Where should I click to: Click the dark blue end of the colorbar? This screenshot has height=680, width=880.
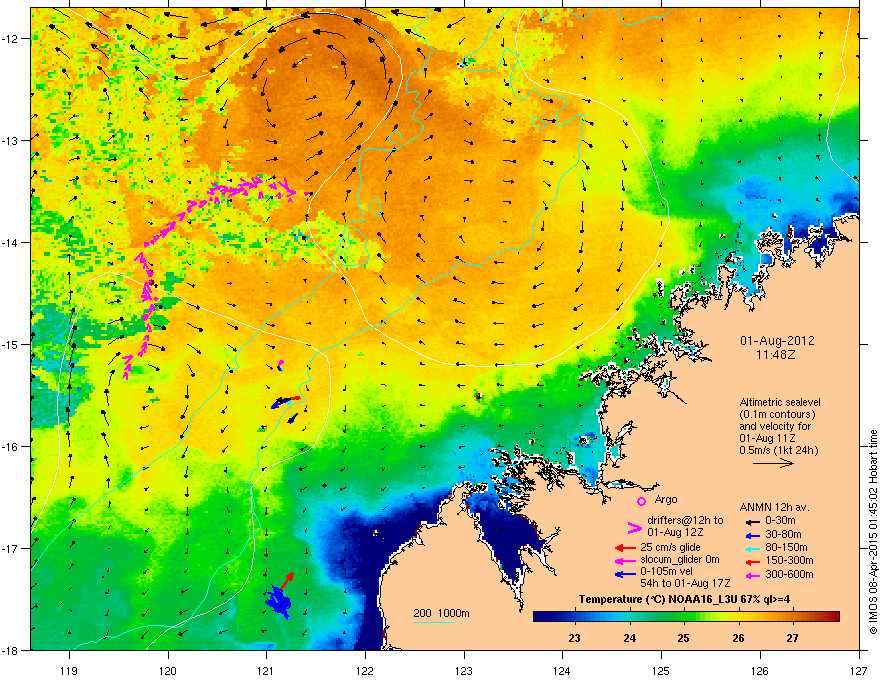click(x=539, y=617)
